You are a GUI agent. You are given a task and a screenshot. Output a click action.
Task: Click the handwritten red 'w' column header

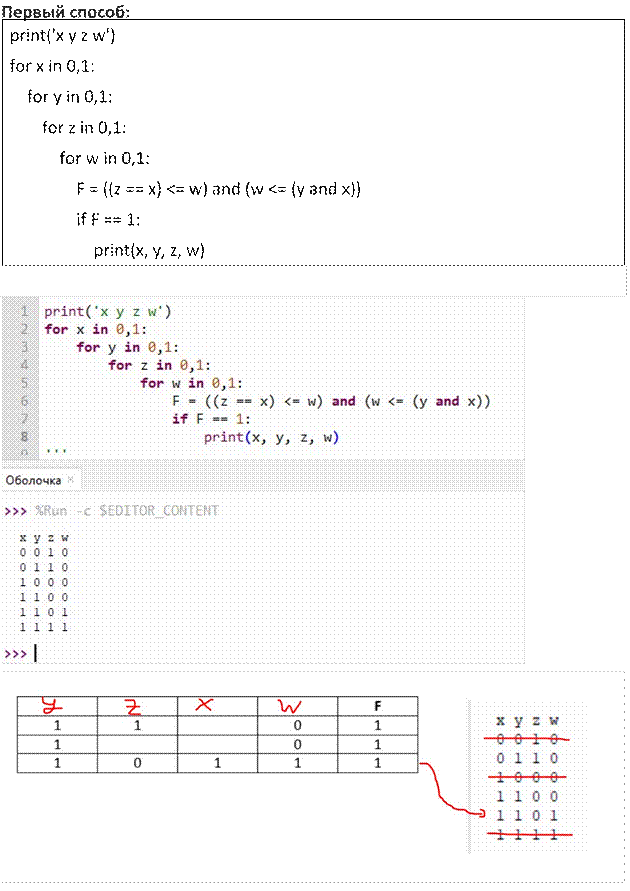point(297,706)
